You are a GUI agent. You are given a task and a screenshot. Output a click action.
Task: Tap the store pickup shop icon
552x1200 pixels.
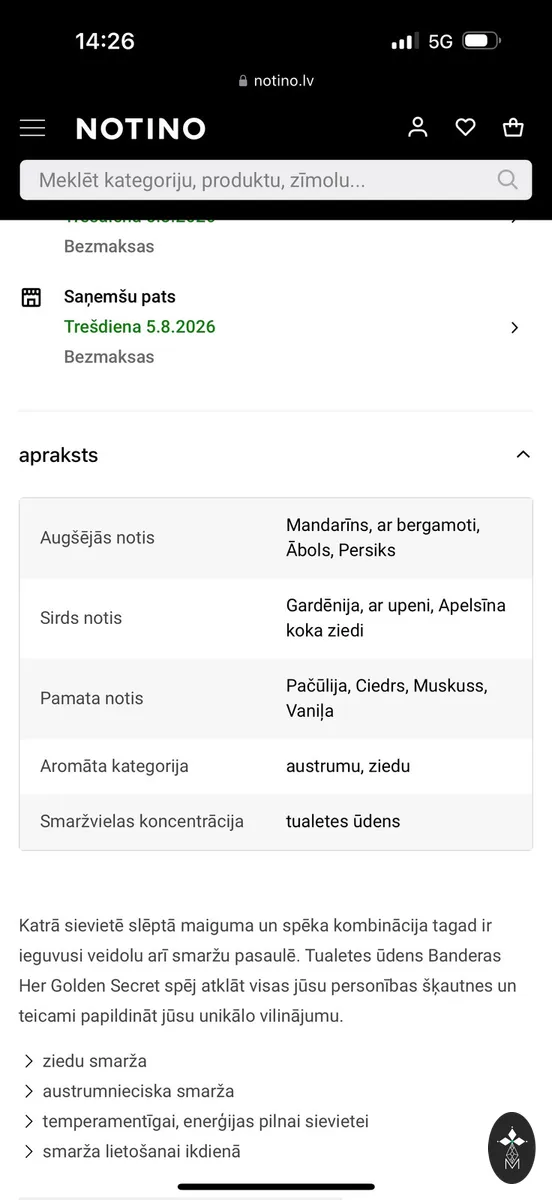tap(31, 297)
